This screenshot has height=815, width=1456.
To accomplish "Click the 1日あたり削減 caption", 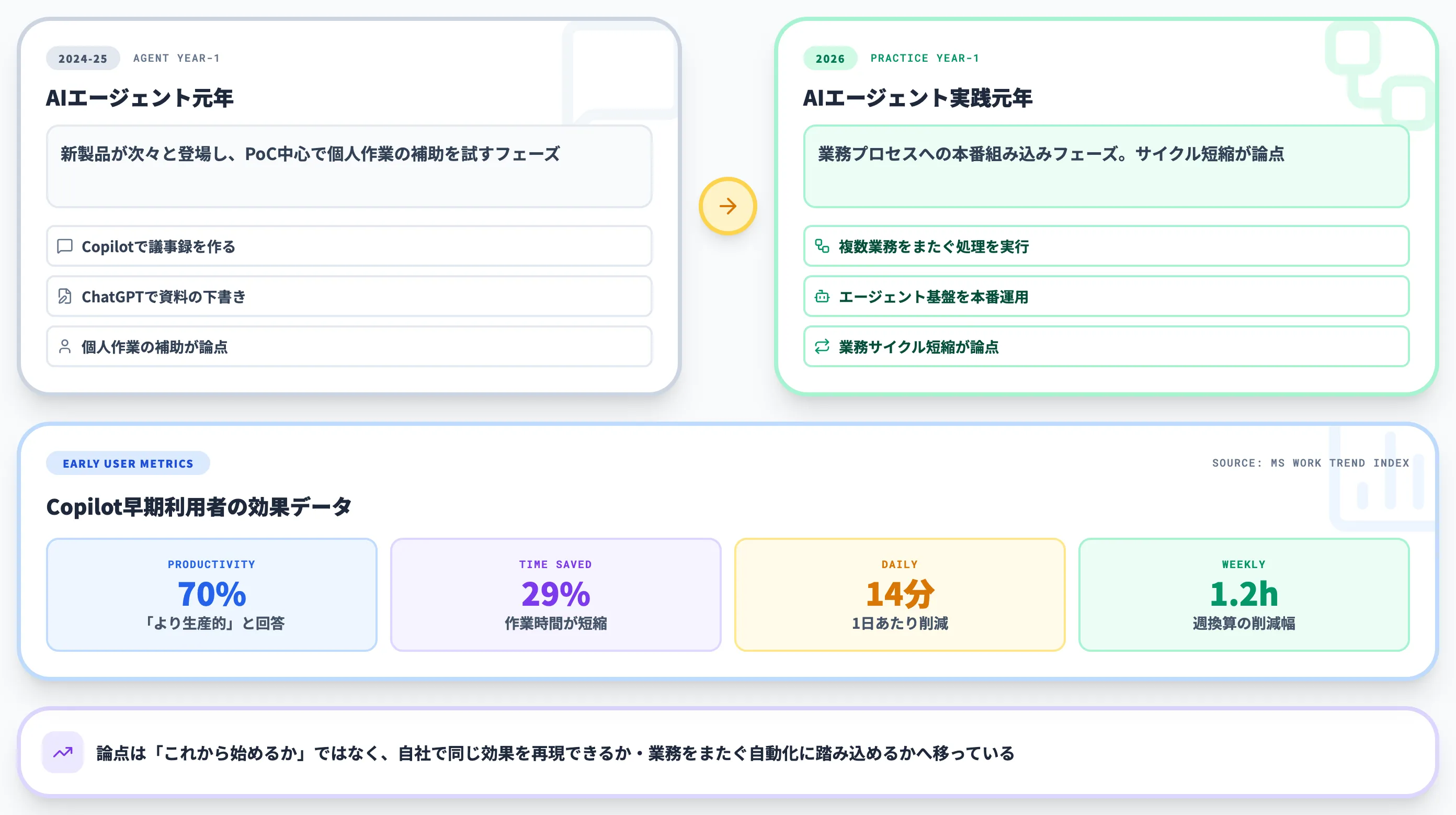I will pyautogui.click(x=900, y=623).
